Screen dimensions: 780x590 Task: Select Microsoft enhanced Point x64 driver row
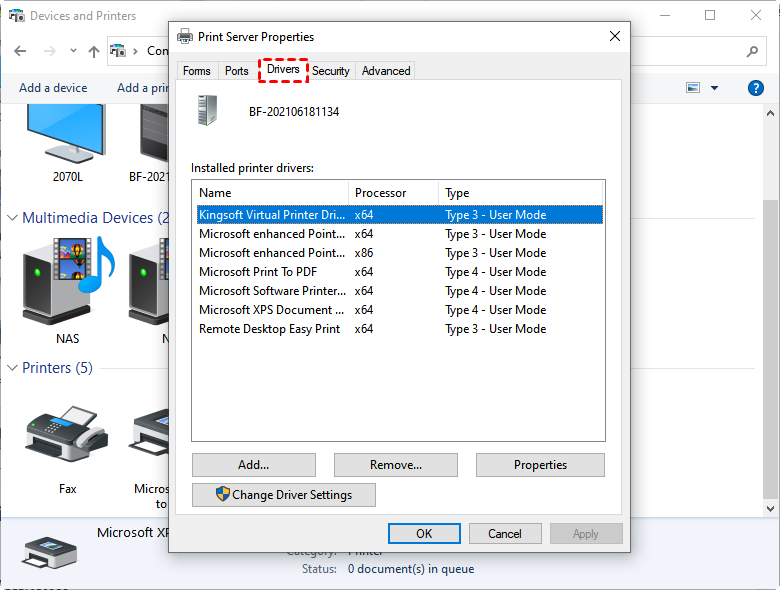click(x=400, y=234)
